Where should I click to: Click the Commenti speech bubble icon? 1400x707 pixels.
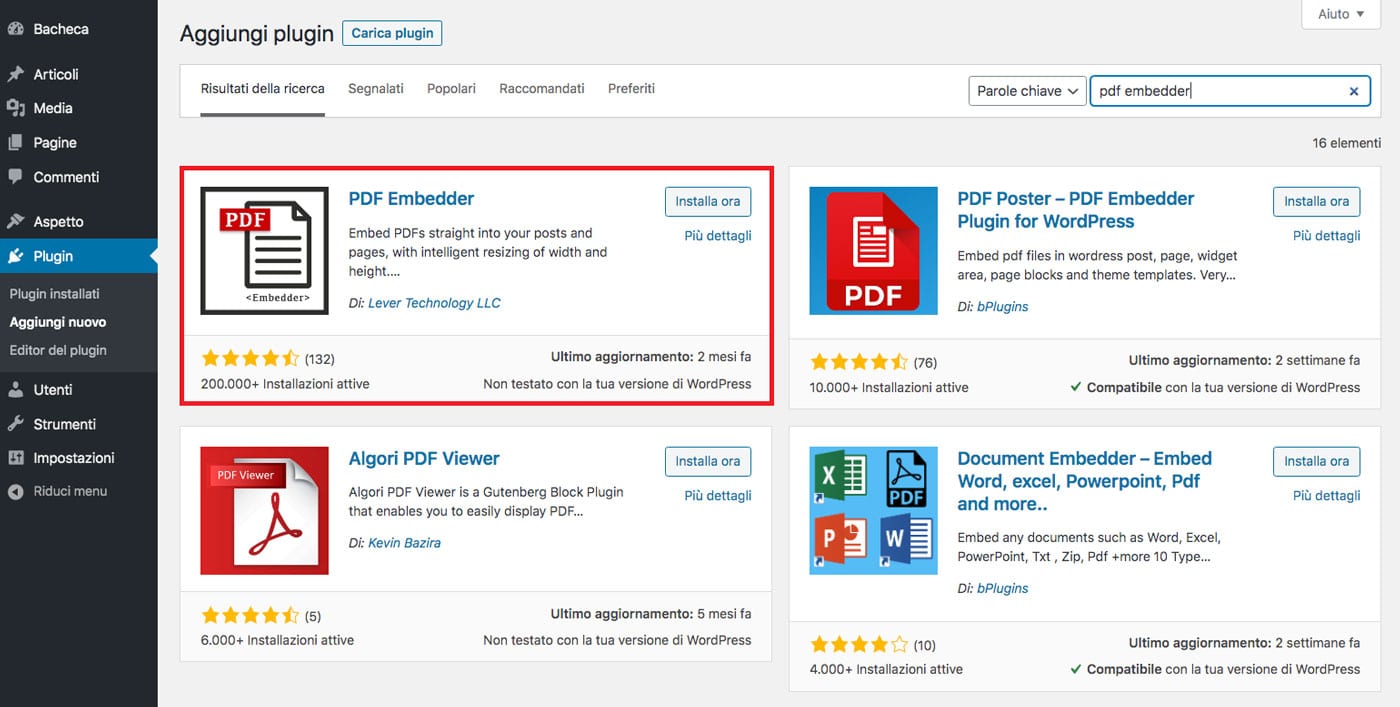(x=15, y=177)
